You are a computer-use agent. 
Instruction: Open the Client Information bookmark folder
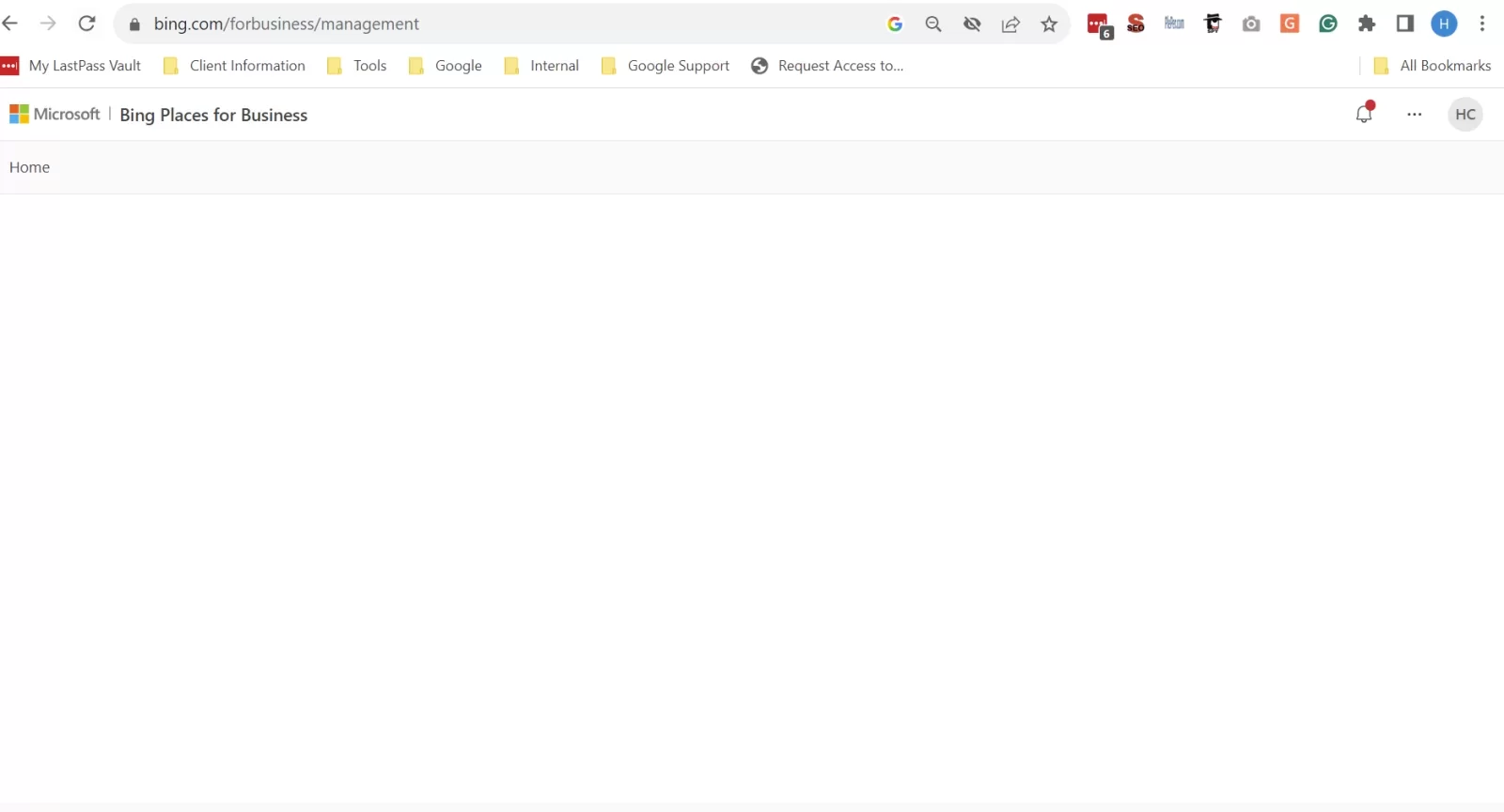(235, 66)
